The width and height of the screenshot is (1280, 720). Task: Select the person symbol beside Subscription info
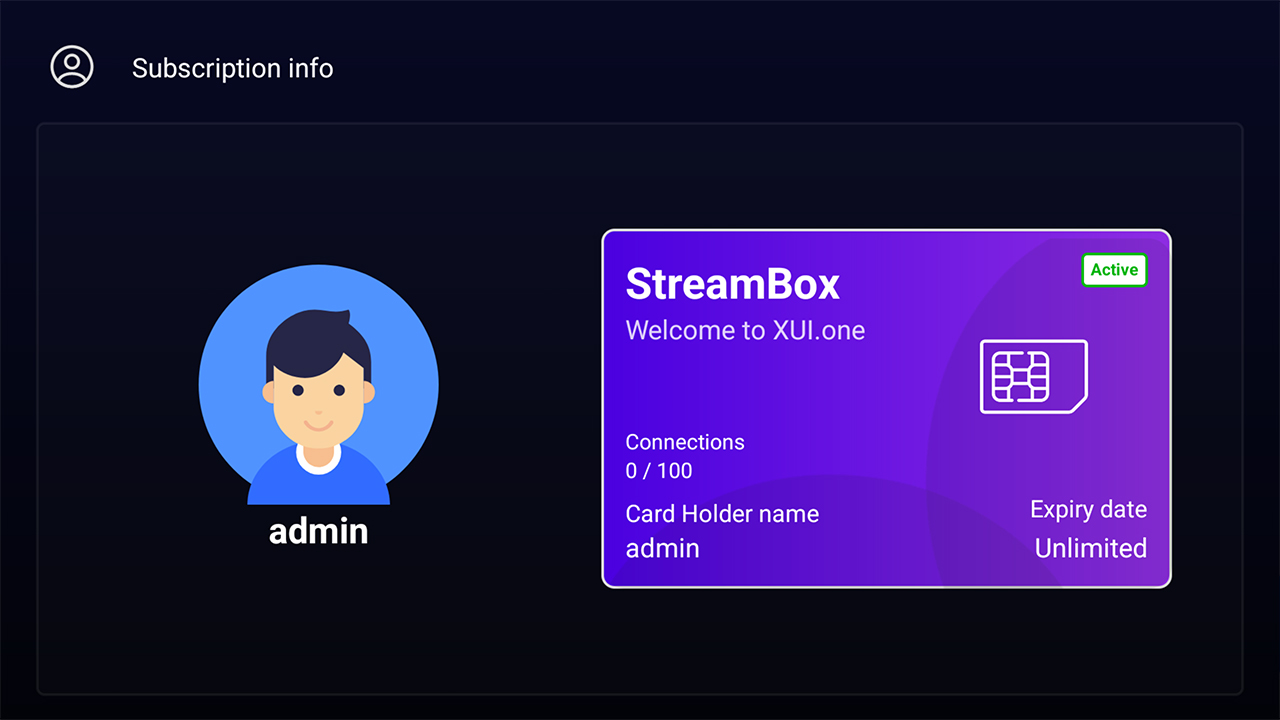tap(71, 67)
